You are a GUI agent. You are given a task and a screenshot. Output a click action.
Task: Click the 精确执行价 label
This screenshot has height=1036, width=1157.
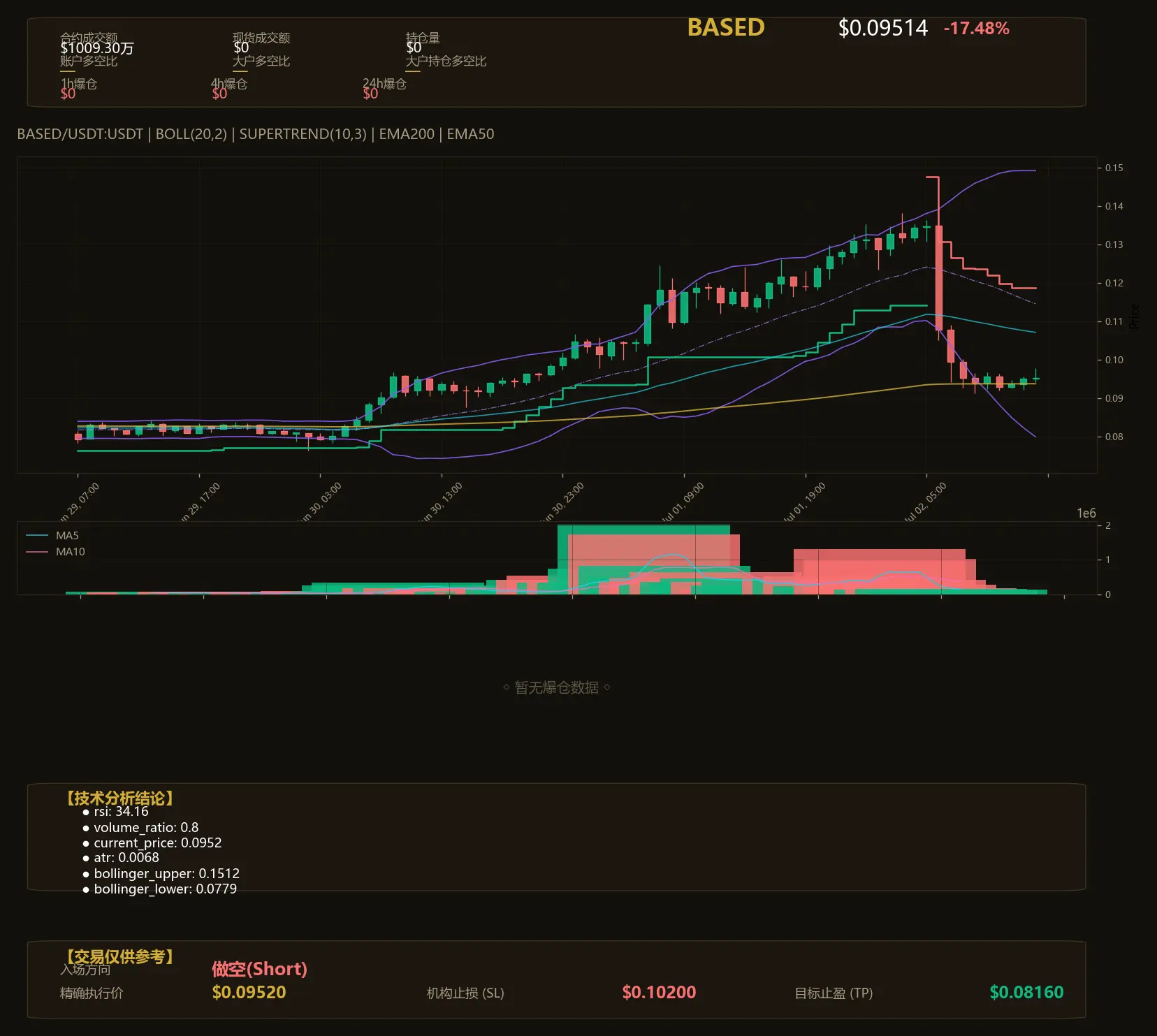(92, 993)
